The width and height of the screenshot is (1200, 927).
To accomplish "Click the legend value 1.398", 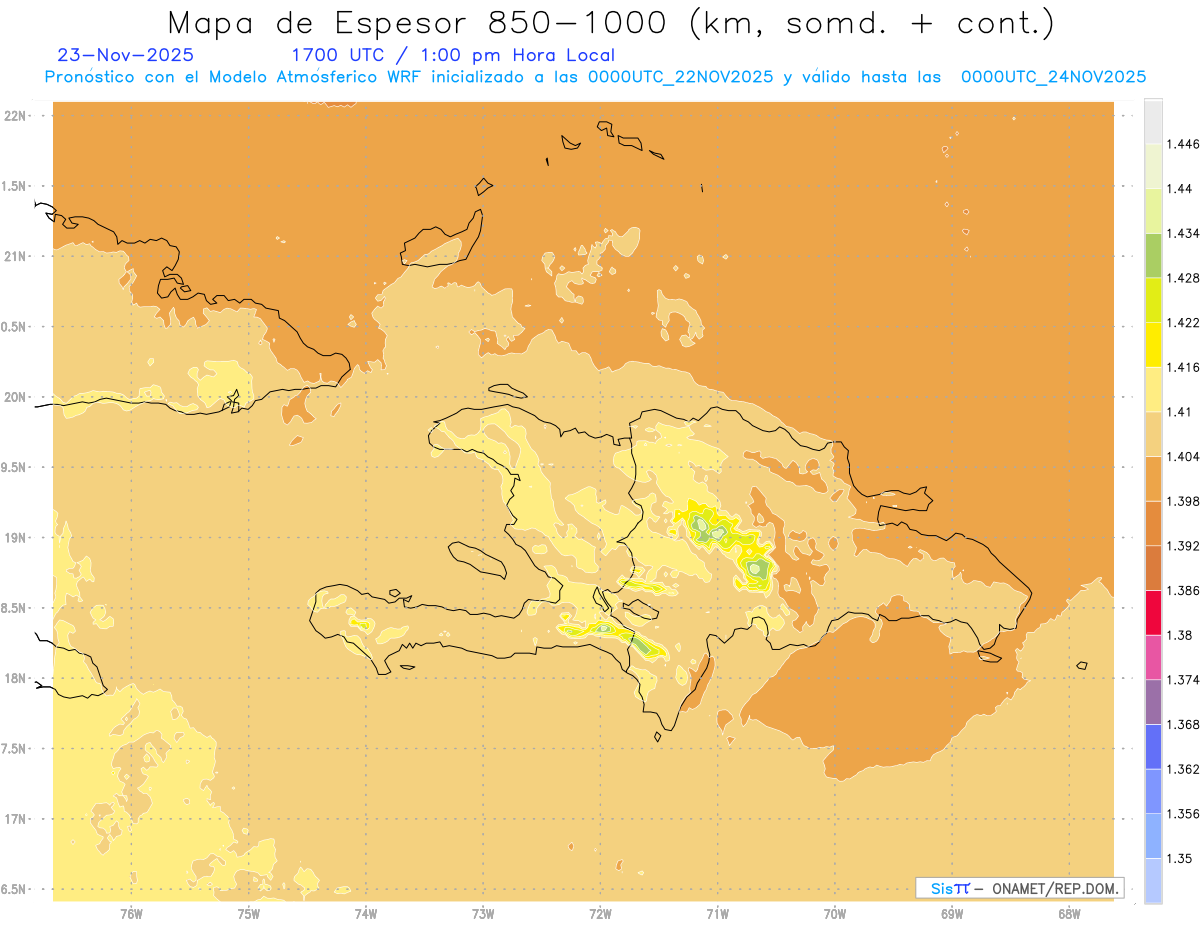I will click(1183, 501).
